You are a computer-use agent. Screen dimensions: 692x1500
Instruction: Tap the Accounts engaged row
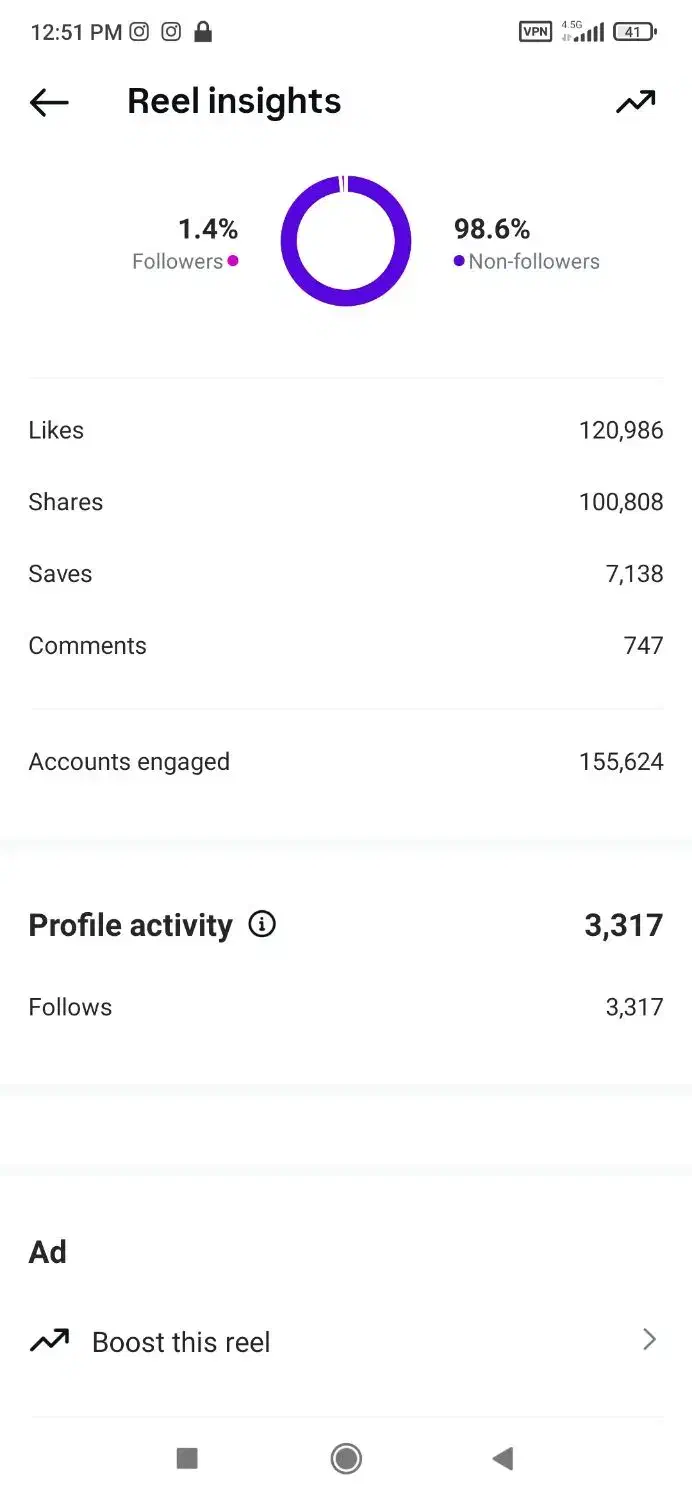click(346, 762)
